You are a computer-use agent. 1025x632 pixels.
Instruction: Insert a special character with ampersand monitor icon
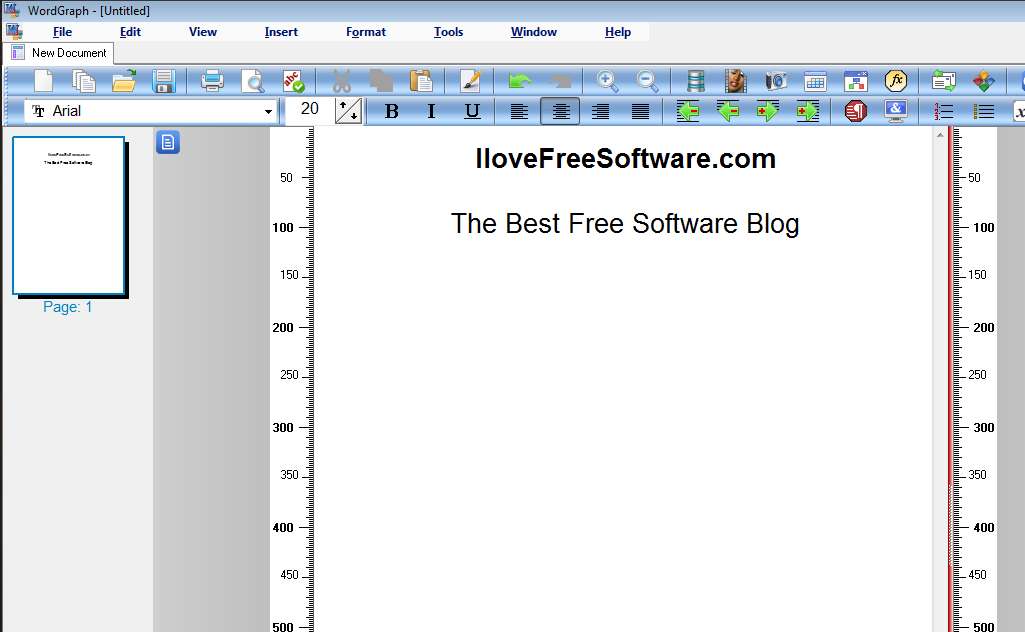click(x=896, y=111)
